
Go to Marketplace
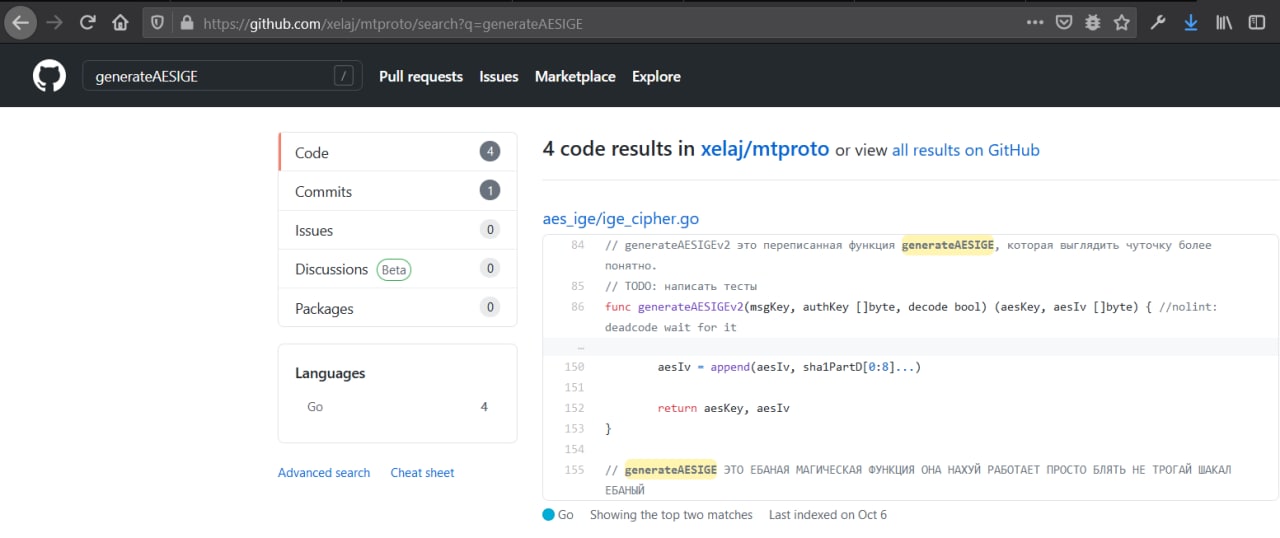point(575,76)
